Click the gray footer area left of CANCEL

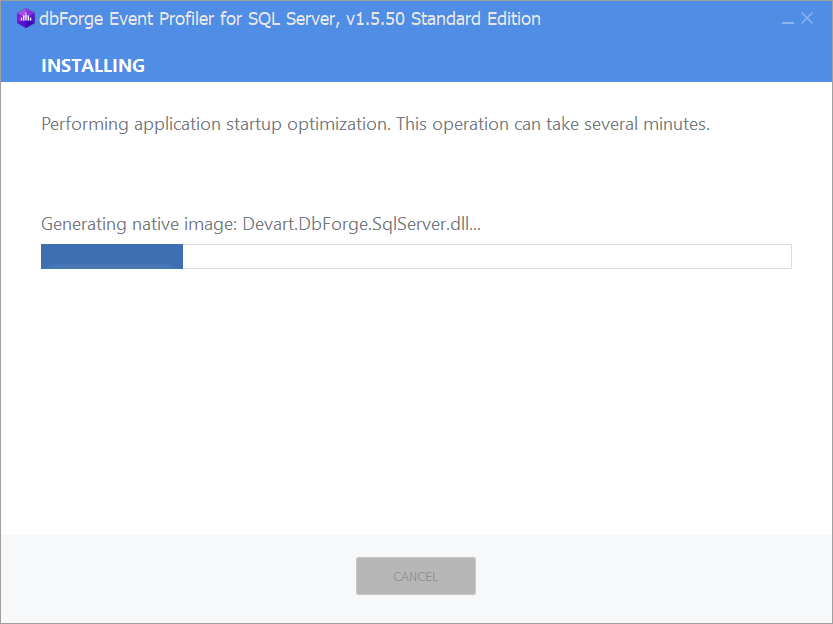[178, 576]
